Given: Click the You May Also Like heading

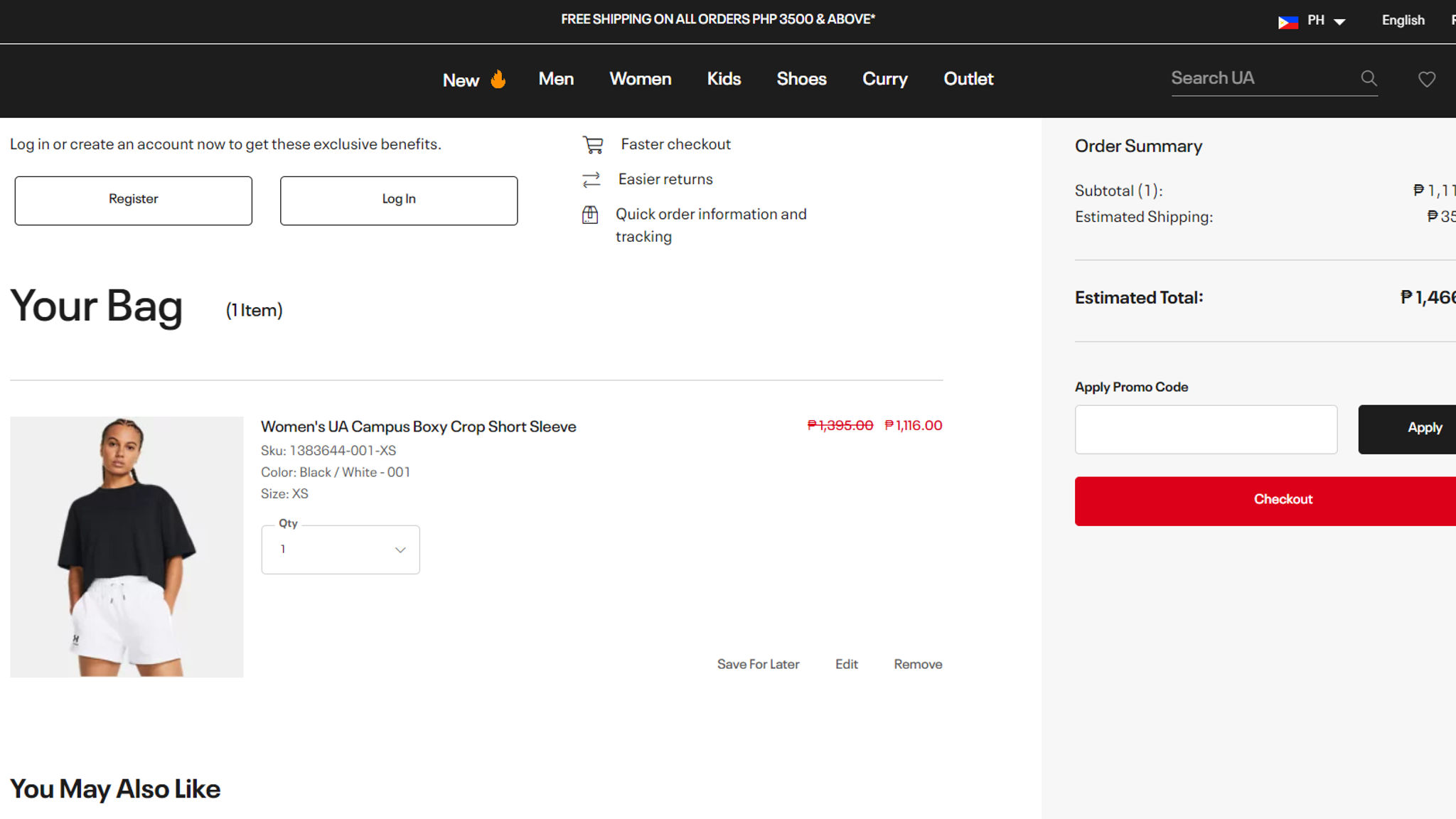Looking at the screenshot, I should click(115, 789).
